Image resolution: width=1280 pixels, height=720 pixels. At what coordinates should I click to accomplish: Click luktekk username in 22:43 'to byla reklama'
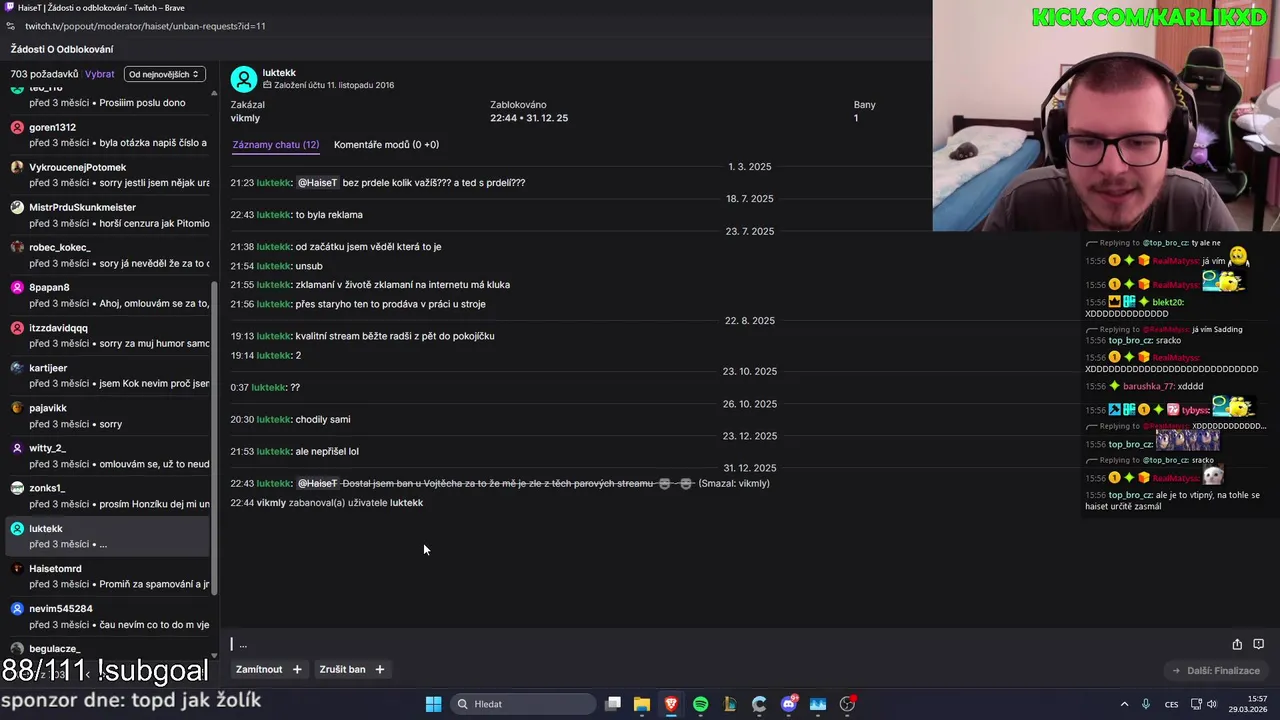(x=273, y=215)
